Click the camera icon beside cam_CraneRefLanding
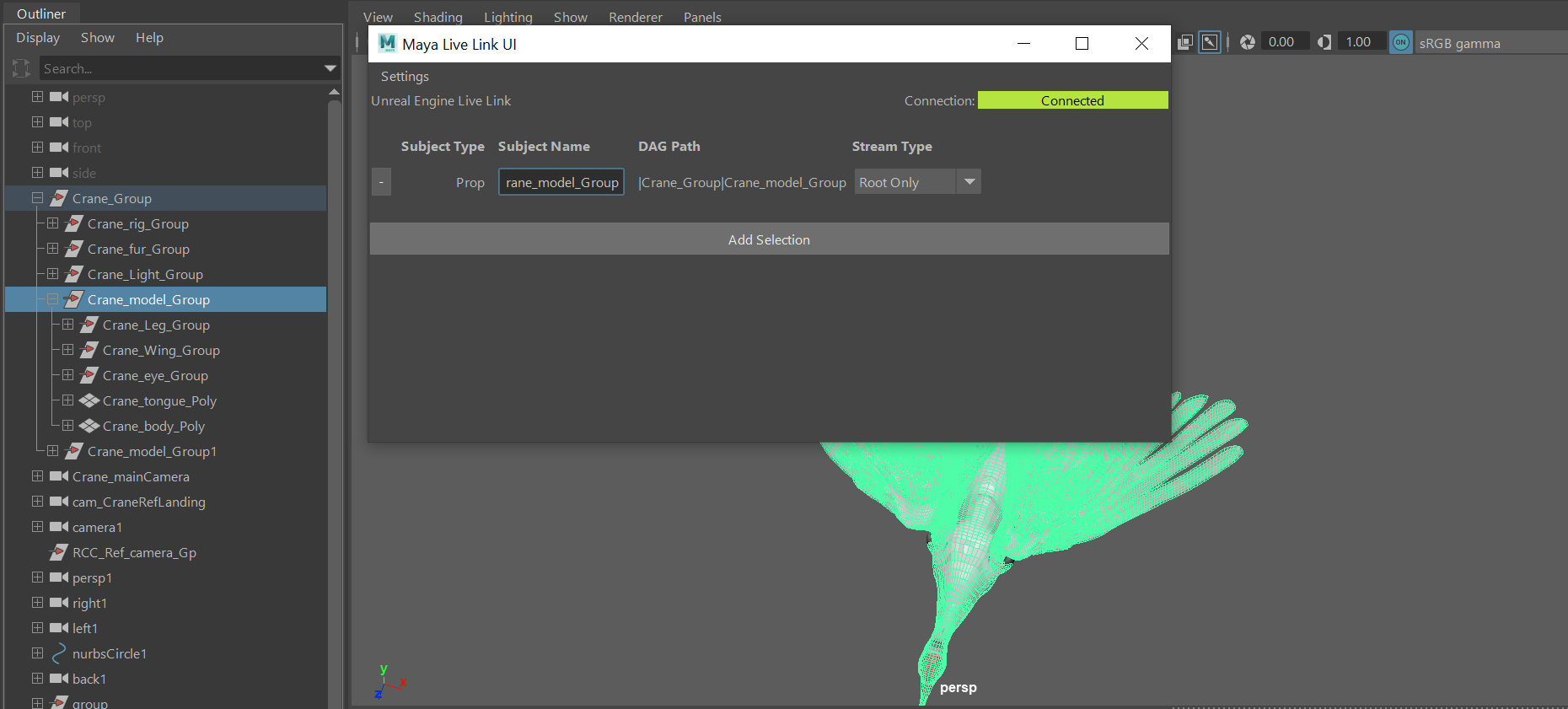The width and height of the screenshot is (1568, 709). 59,502
